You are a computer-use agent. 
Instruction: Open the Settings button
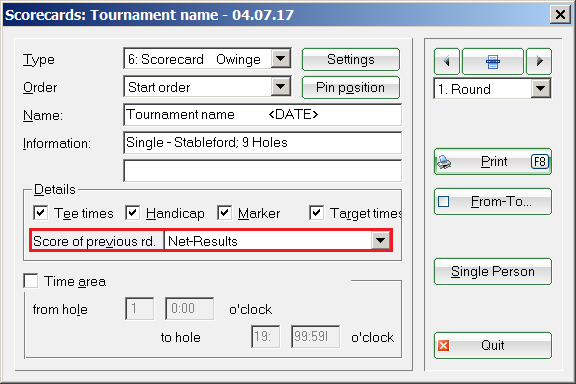tap(351, 59)
